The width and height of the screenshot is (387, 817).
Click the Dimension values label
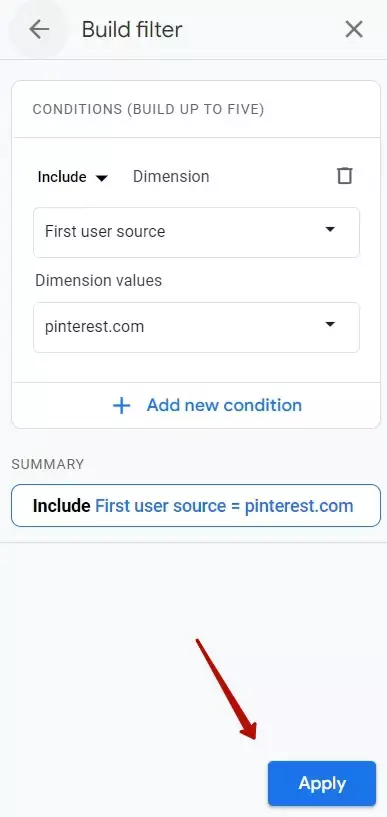98,280
